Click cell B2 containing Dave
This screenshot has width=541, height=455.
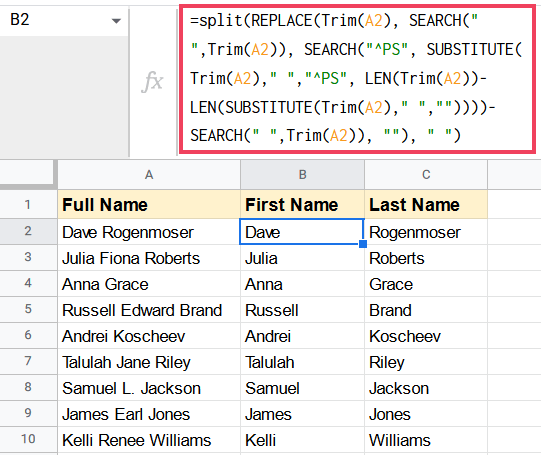tap(302, 232)
